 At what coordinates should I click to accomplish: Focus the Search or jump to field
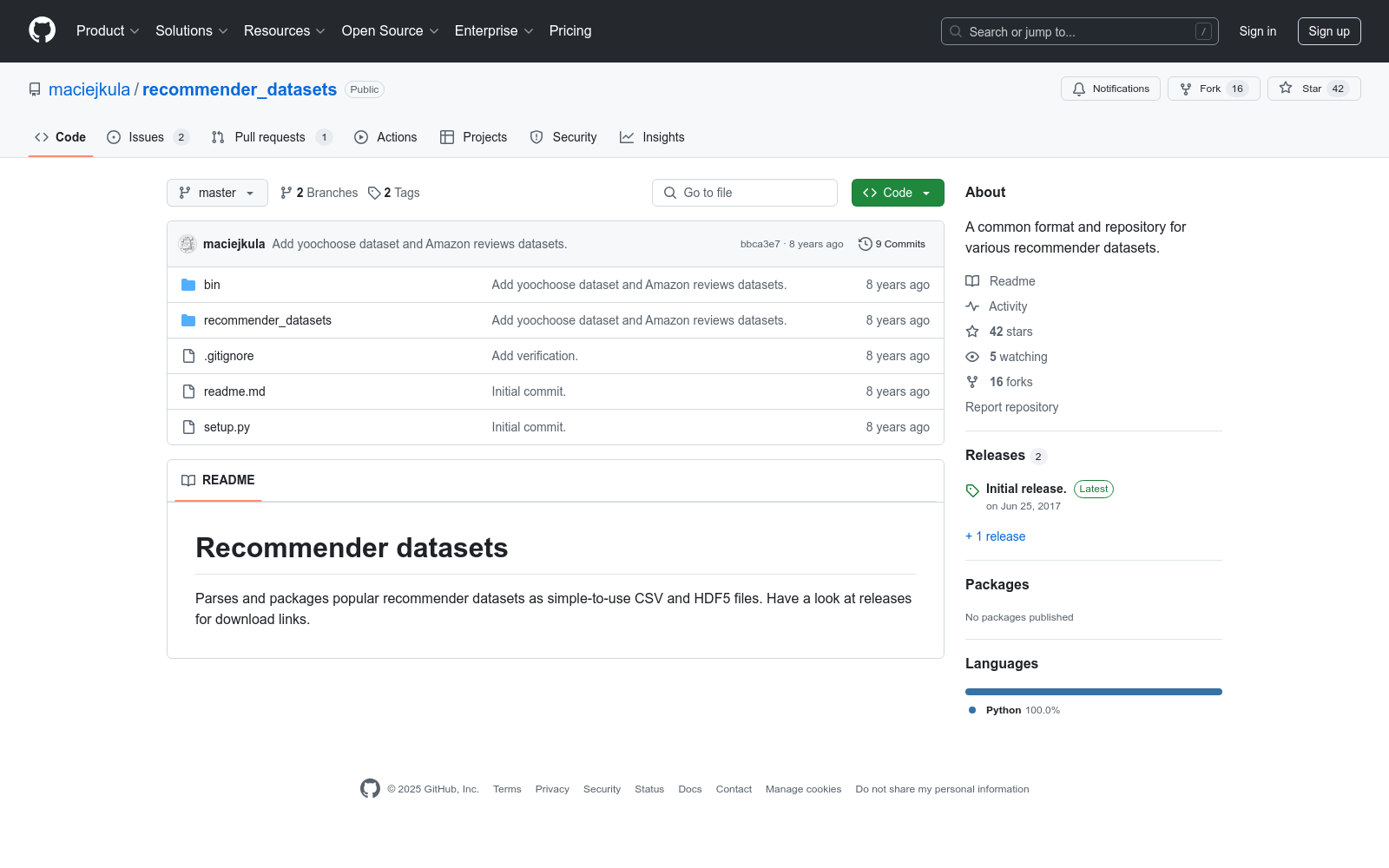pos(1080,31)
